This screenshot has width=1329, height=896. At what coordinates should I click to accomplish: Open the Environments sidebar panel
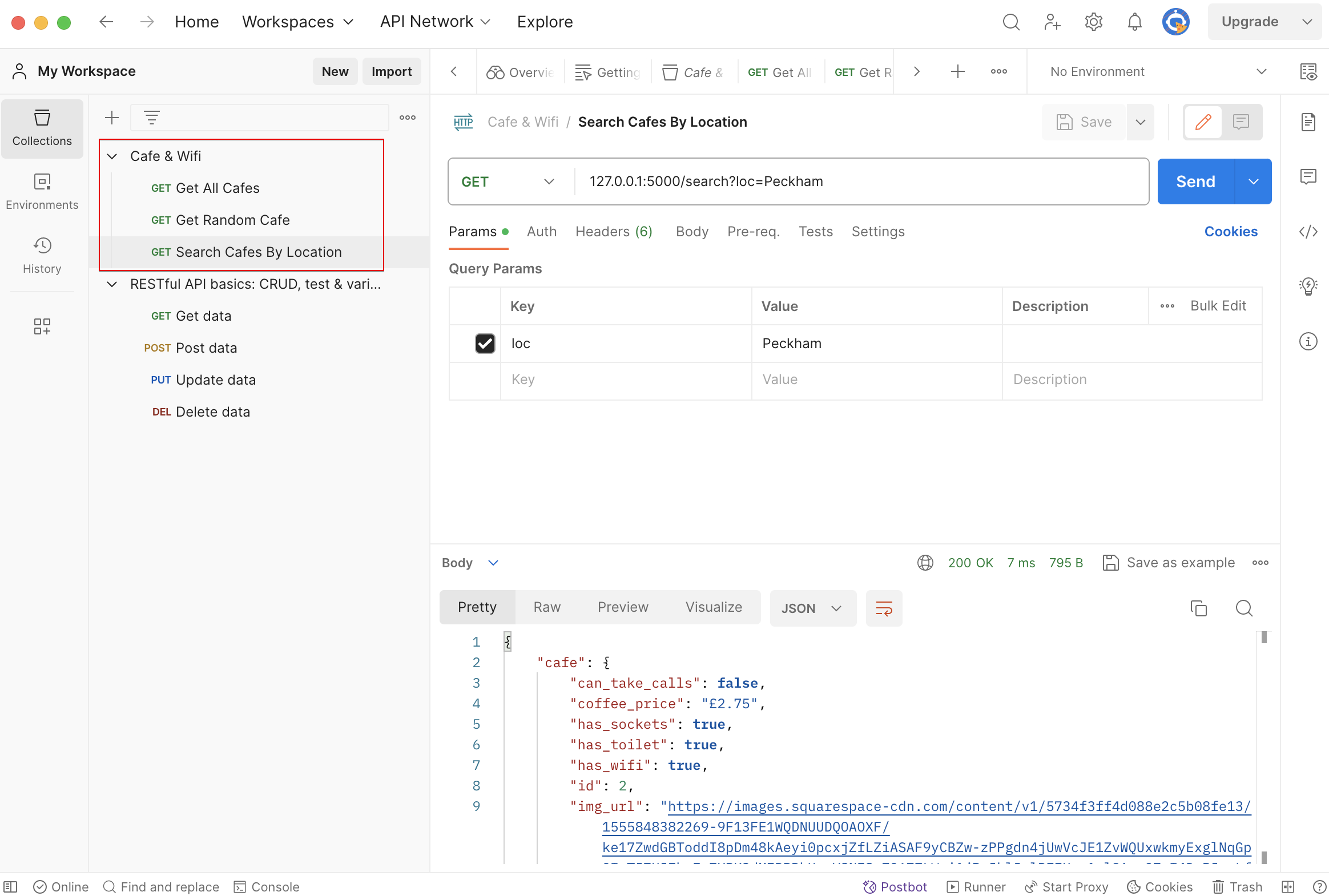(x=42, y=191)
